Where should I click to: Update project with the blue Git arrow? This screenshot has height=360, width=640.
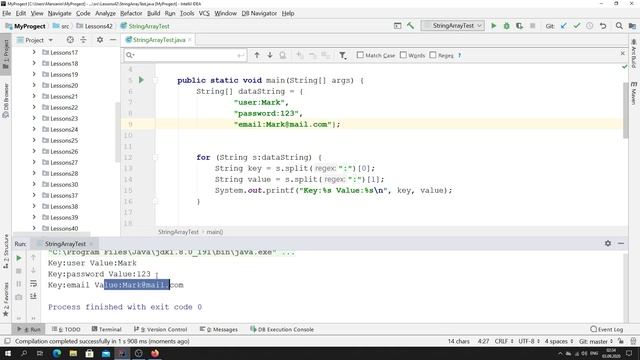pyautogui.click(x=564, y=26)
